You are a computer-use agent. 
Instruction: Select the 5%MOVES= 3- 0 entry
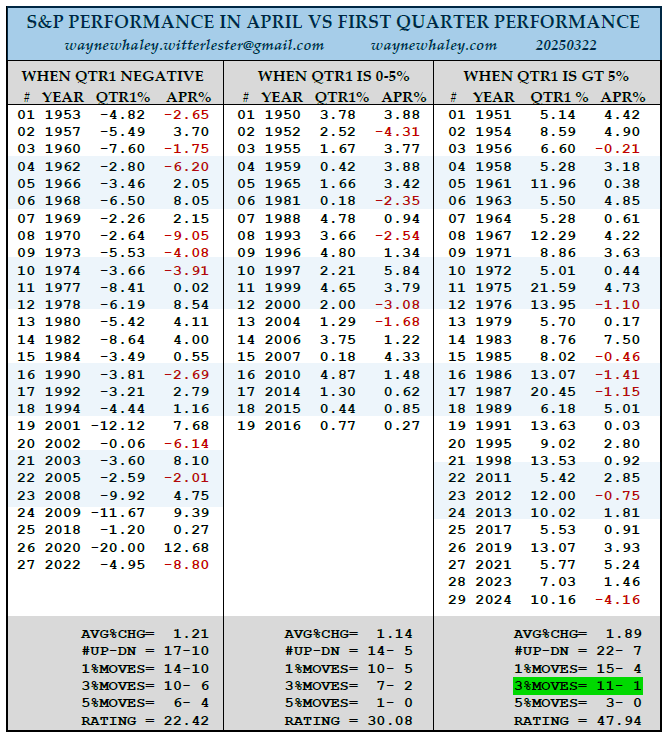coord(577,703)
